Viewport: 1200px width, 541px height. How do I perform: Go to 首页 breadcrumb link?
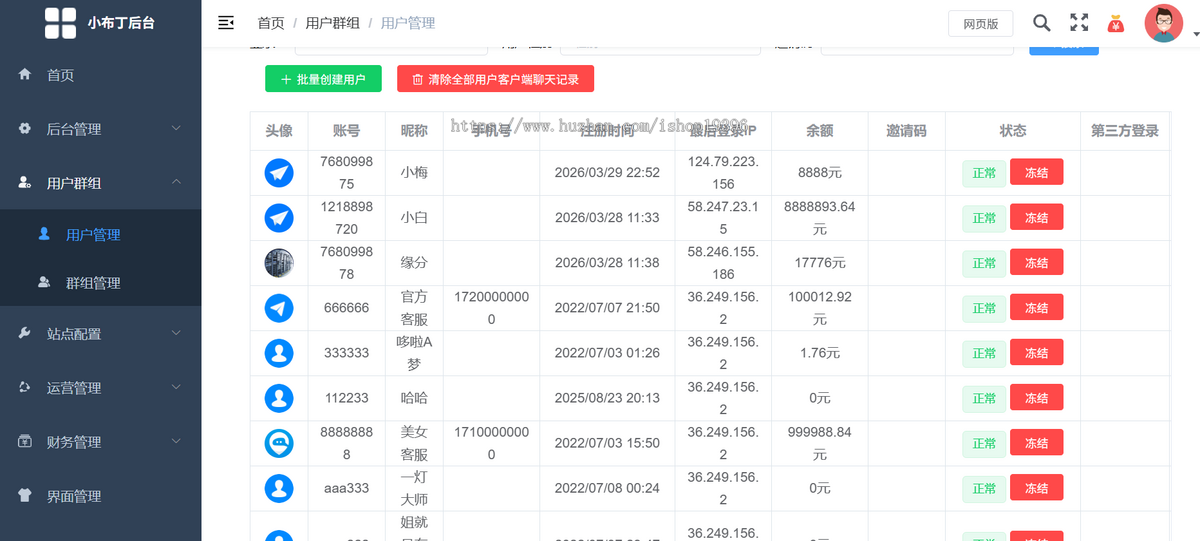[270, 22]
